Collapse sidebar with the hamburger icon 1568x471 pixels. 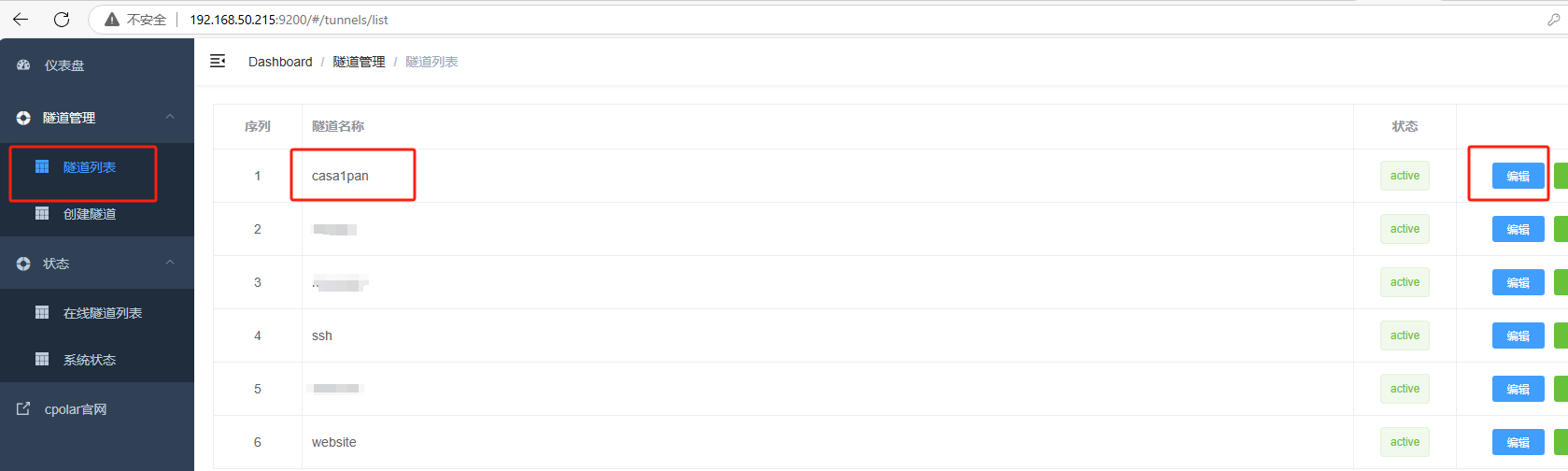[218, 61]
